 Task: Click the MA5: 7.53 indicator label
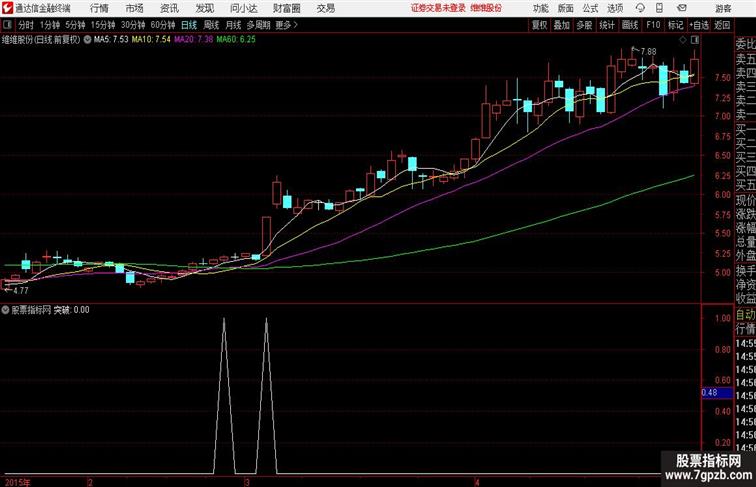[111, 40]
